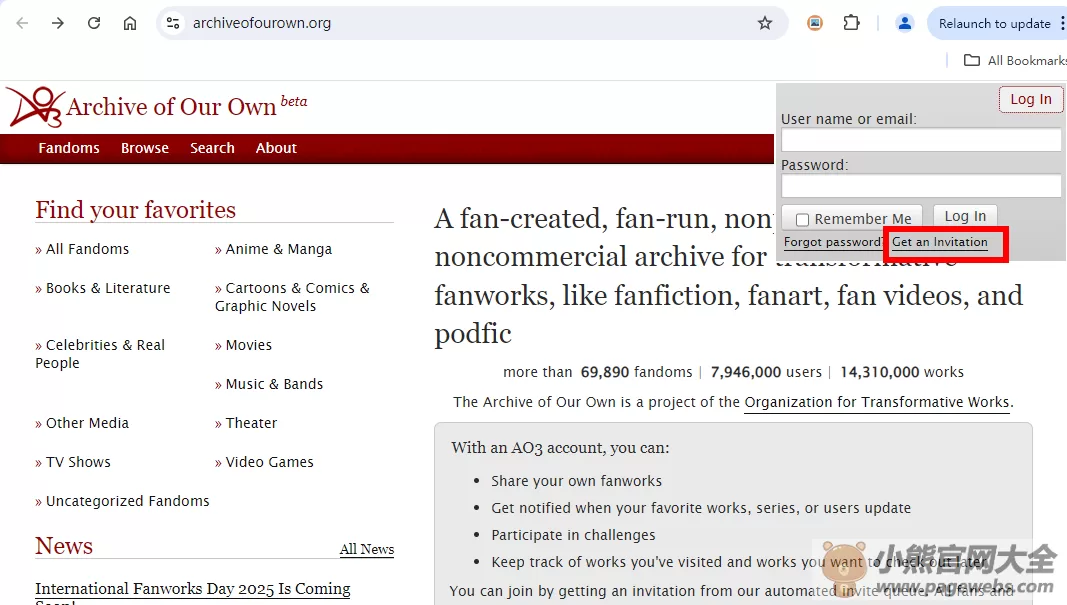
Task: Open the All Fandoms link
Action: point(87,249)
